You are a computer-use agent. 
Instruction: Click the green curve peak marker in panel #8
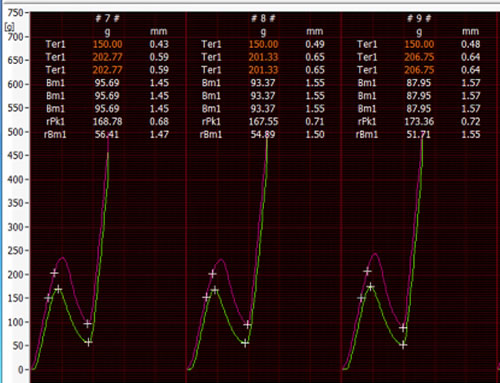pyautogui.click(x=215, y=290)
